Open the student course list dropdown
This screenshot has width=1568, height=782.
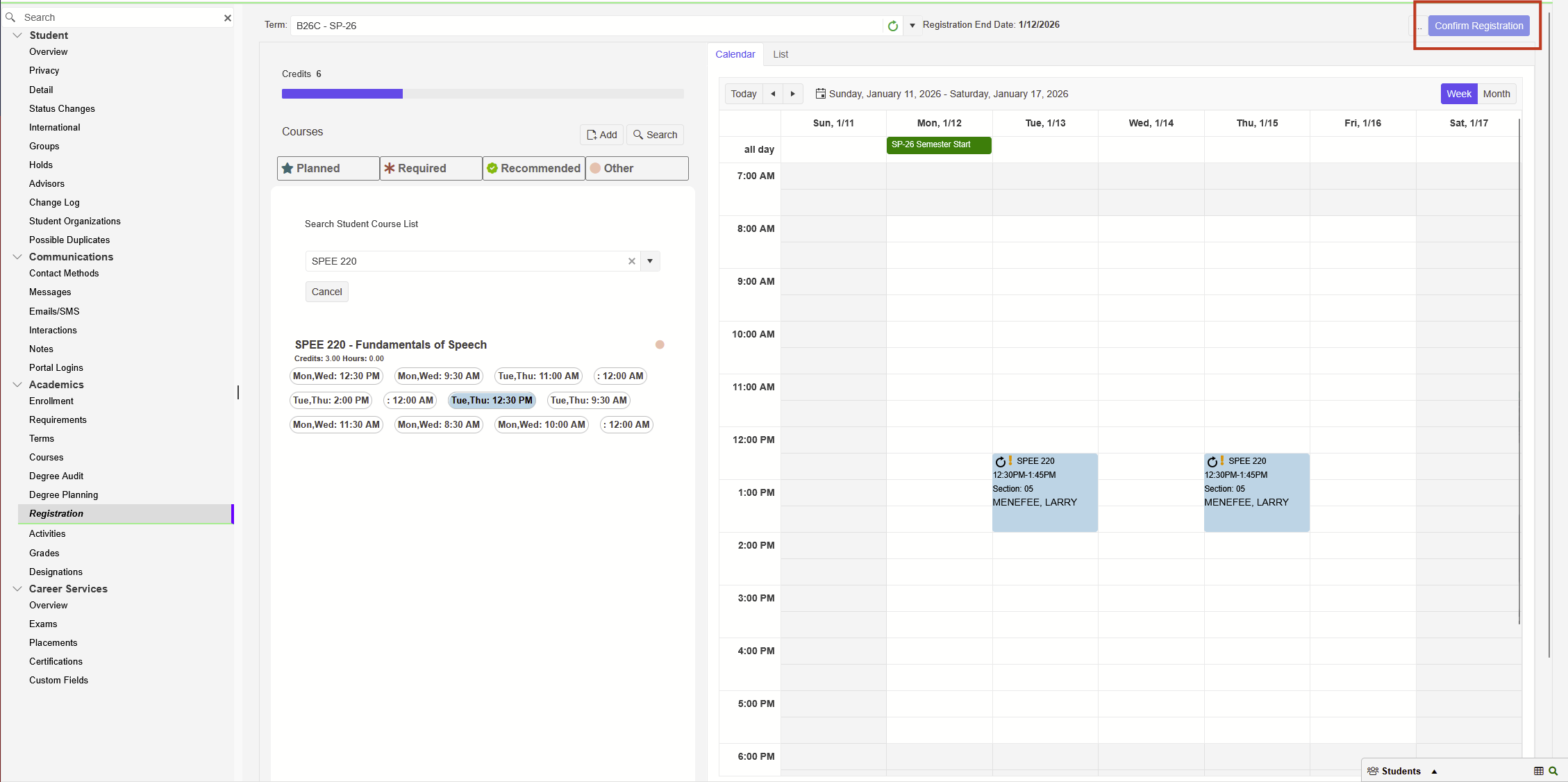click(650, 261)
